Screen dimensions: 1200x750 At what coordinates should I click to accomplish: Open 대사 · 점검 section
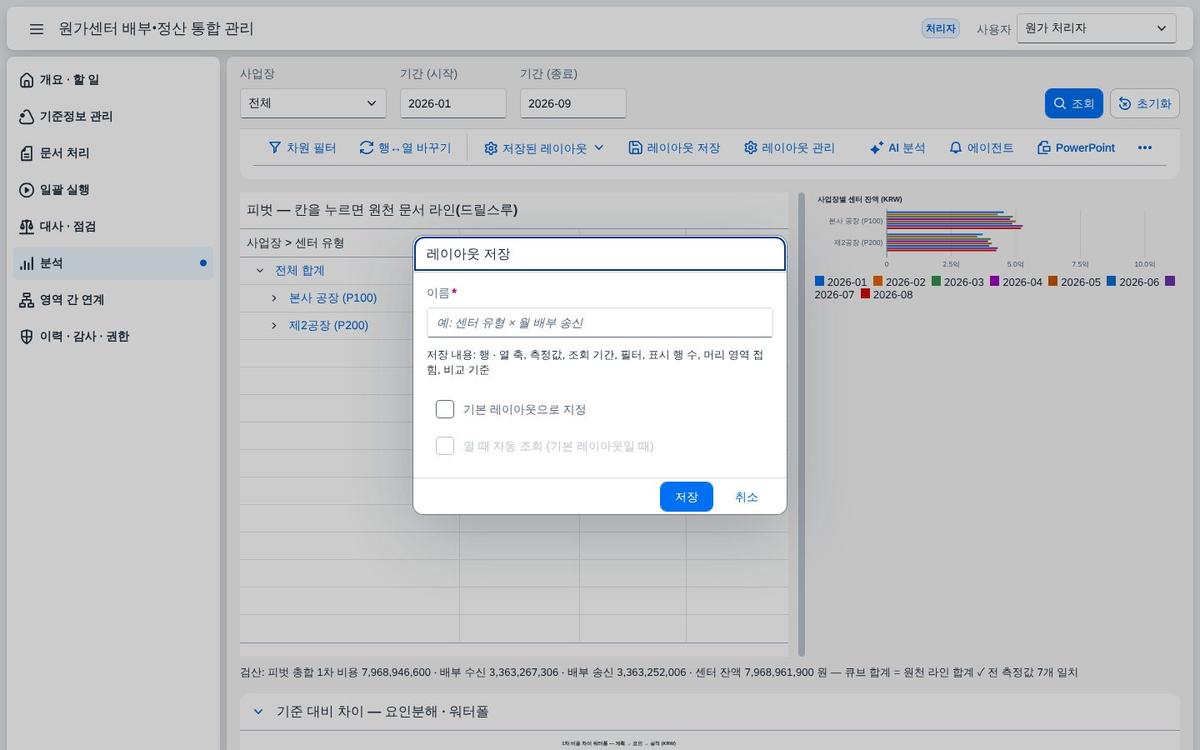pyautogui.click(x=115, y=227)
